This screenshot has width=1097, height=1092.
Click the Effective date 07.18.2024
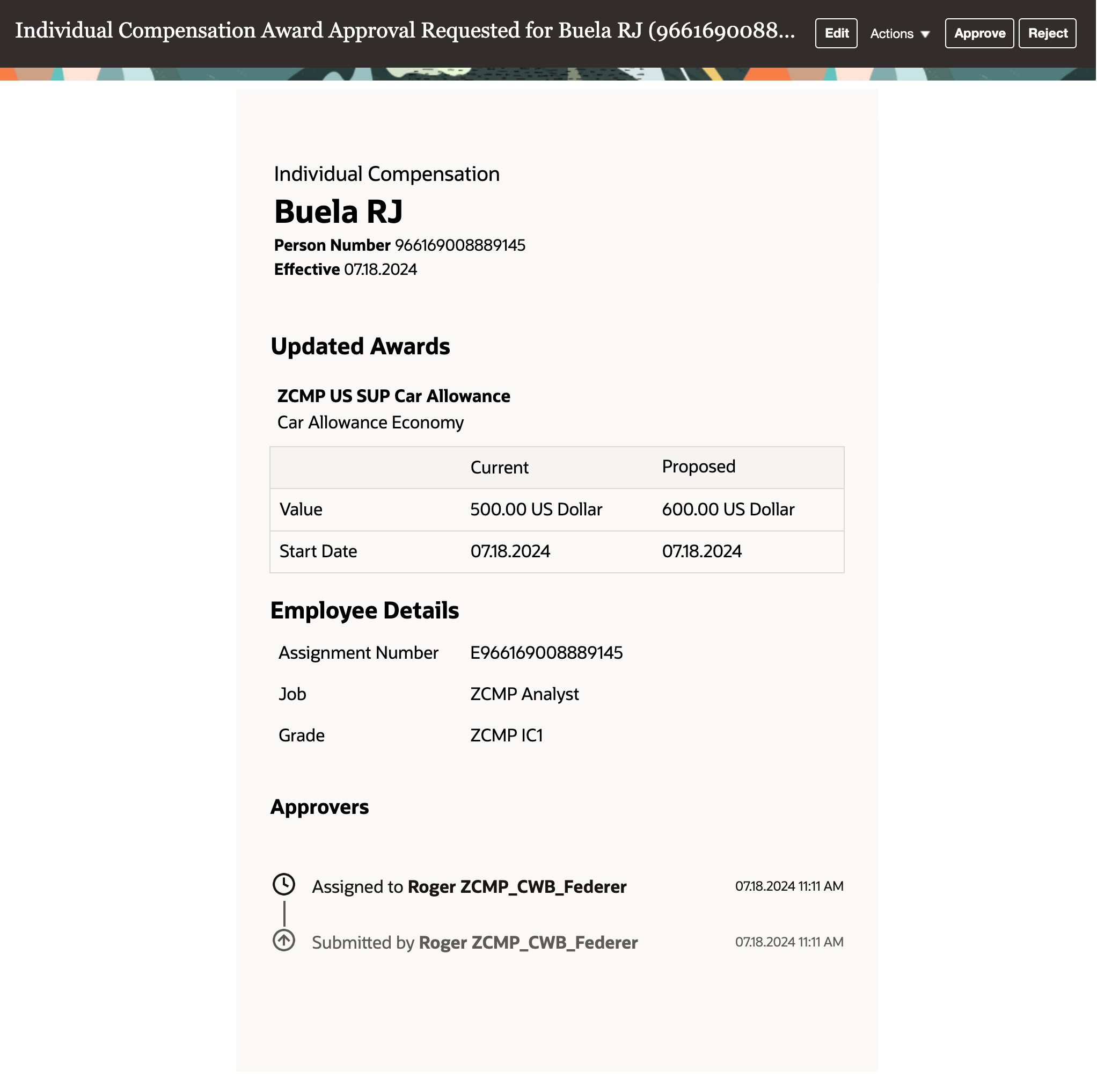click(x=381, y=270)
